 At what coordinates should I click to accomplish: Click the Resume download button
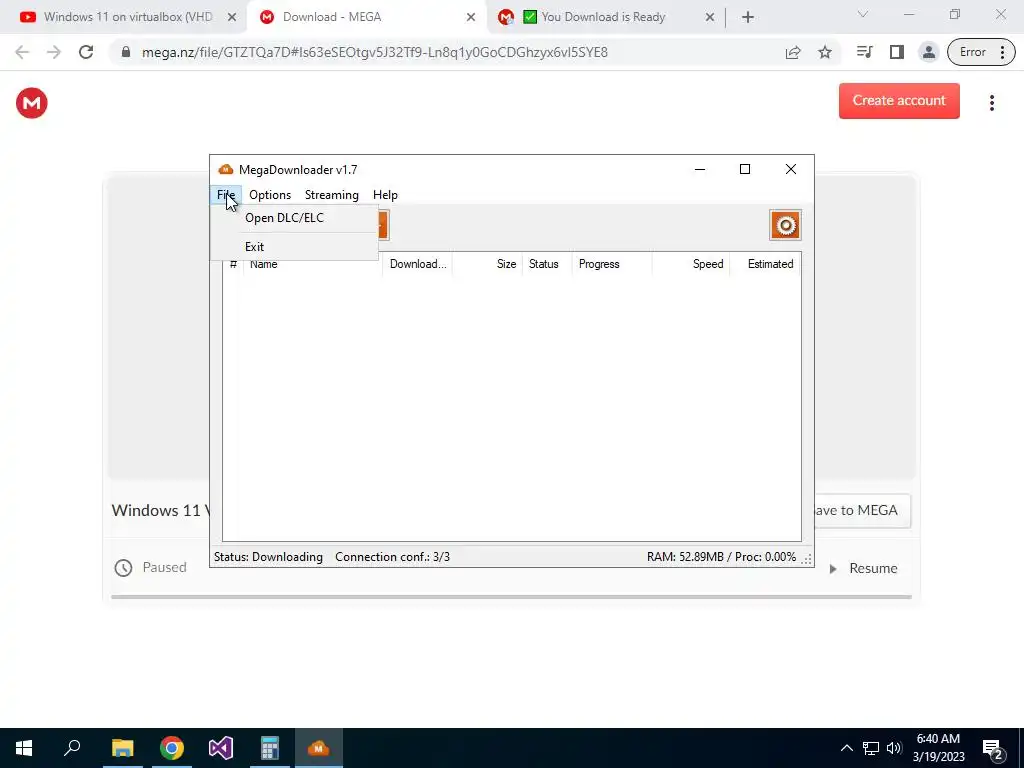pyautogui.click(x=863, y=568)
